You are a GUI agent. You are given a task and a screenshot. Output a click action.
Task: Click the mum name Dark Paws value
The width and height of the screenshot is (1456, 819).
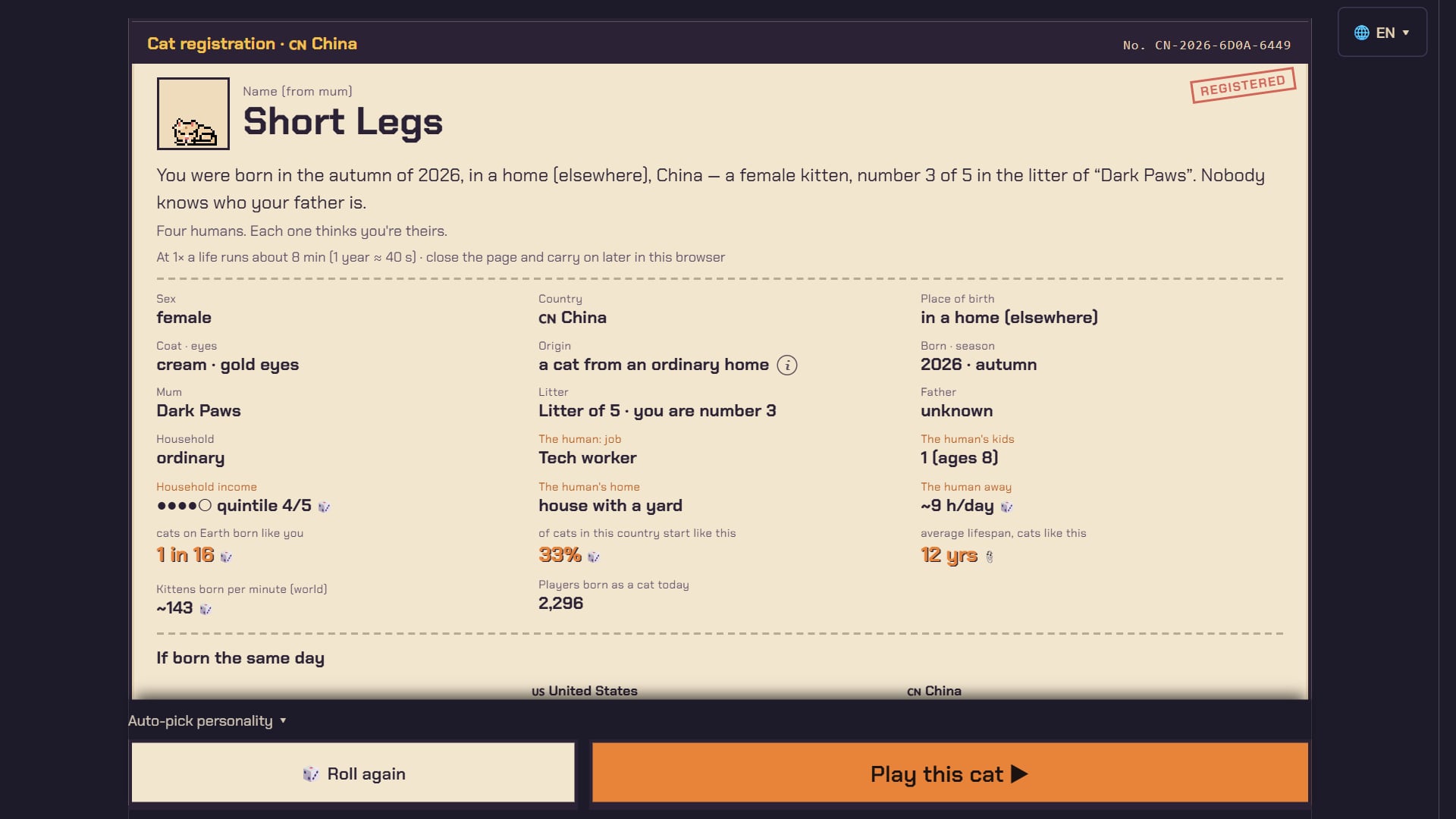(x=199, y=411)
